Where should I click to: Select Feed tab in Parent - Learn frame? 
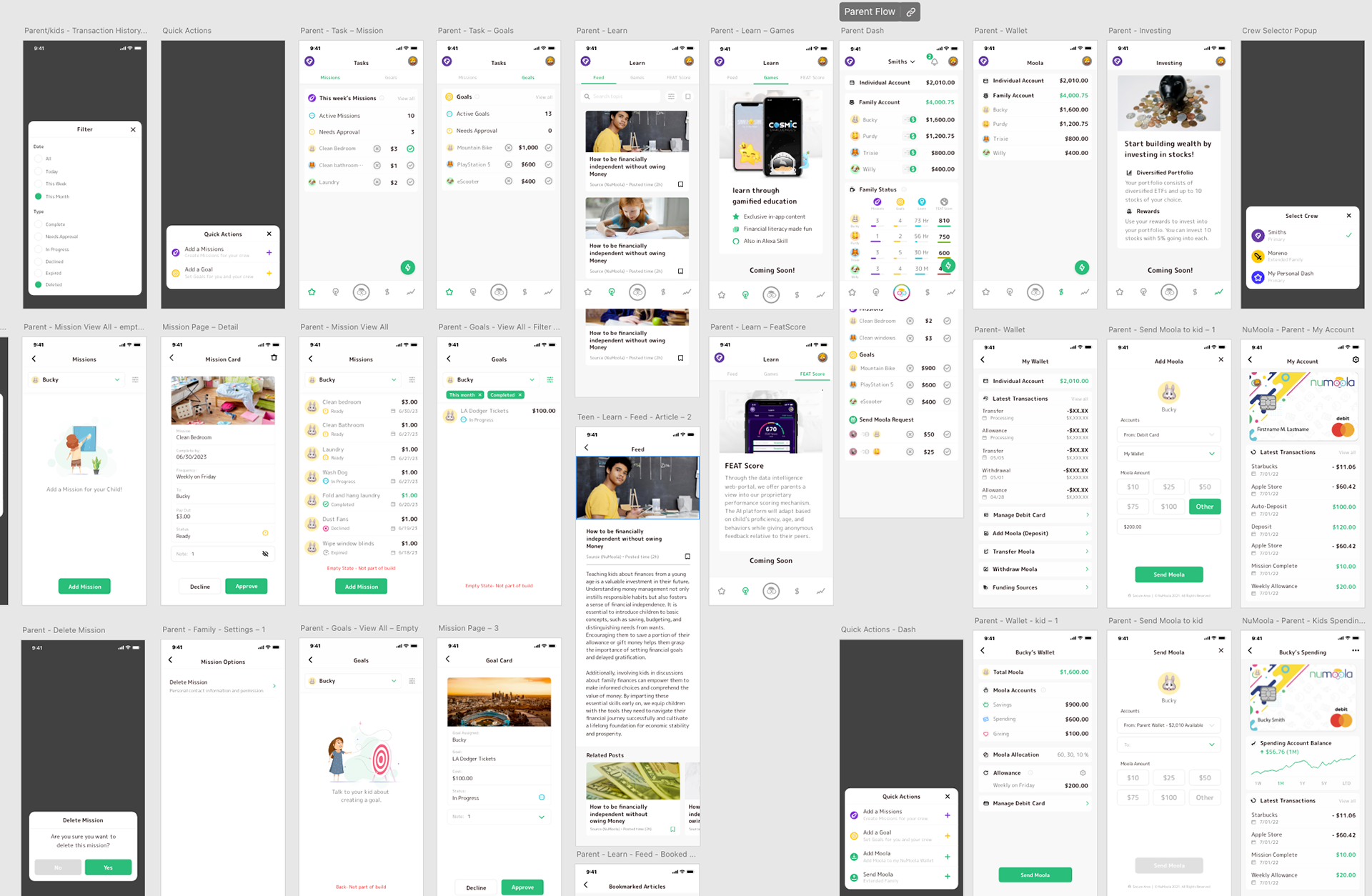(599, 77)
